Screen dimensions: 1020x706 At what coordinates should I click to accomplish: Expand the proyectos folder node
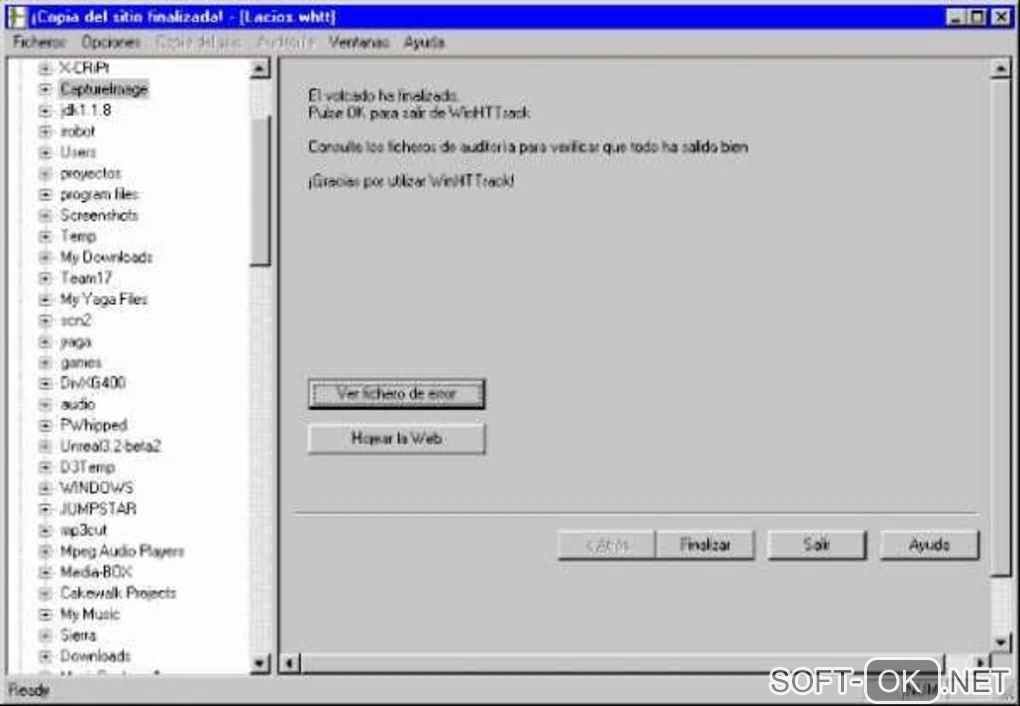point(45,173)
